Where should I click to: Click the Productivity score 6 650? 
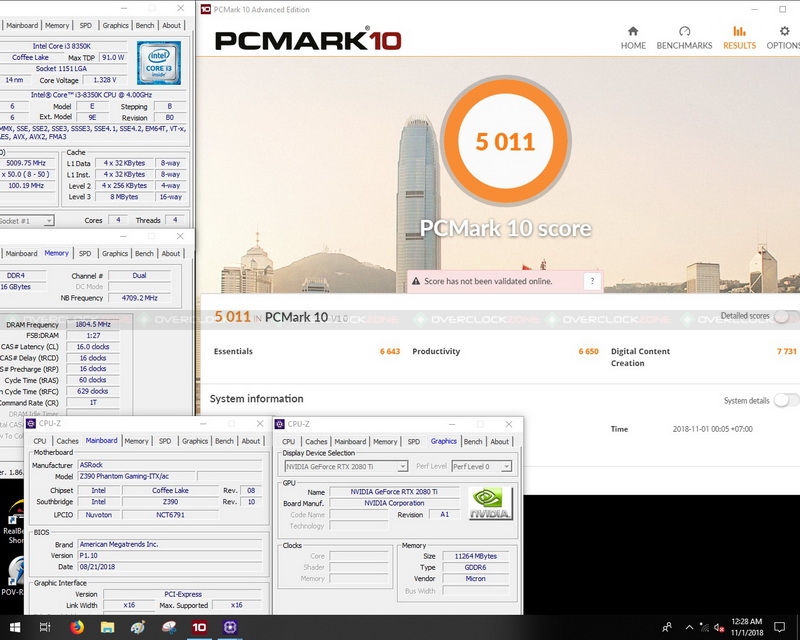point(588,351)
